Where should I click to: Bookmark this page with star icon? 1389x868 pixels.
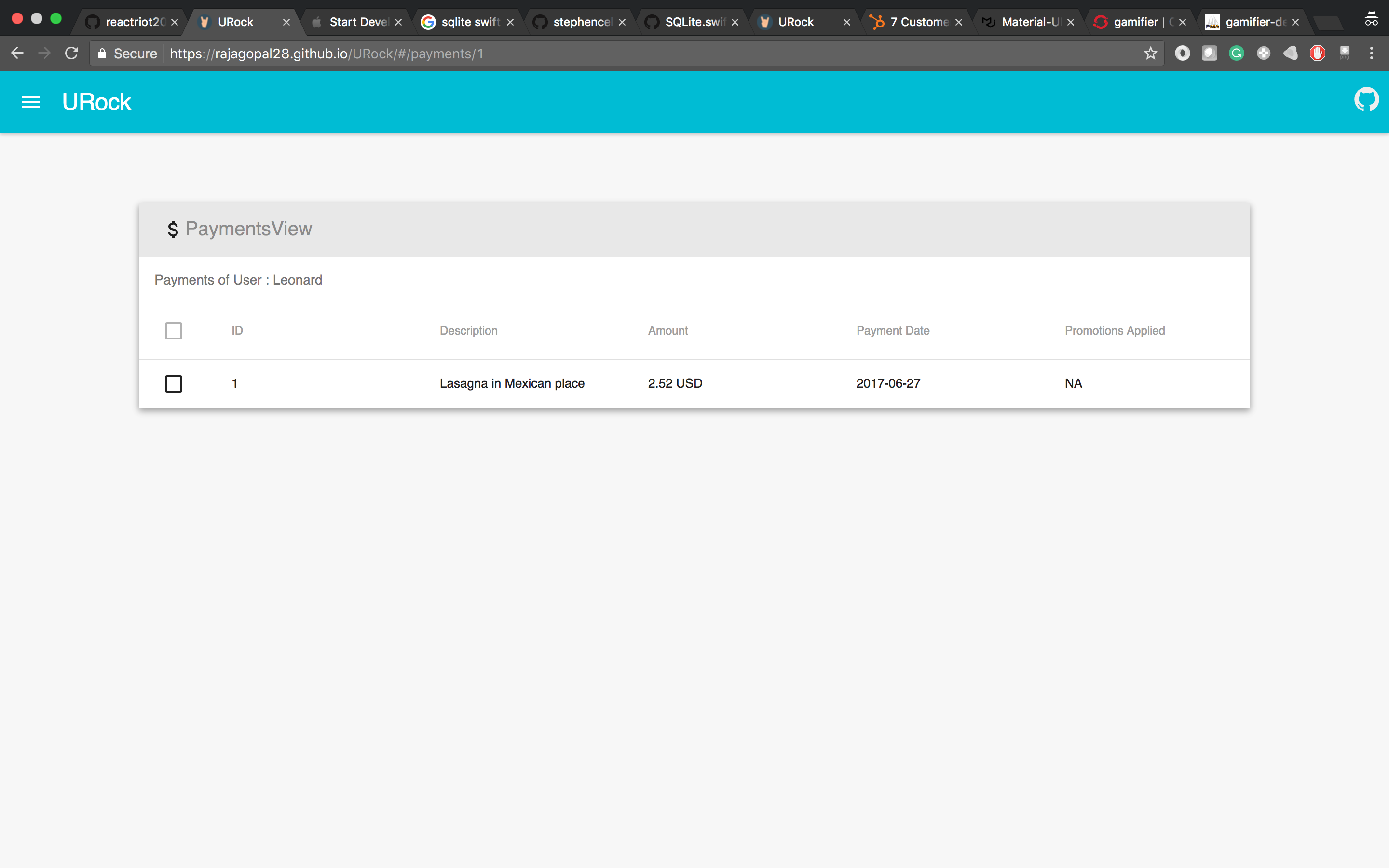(x=1150, y=54)
